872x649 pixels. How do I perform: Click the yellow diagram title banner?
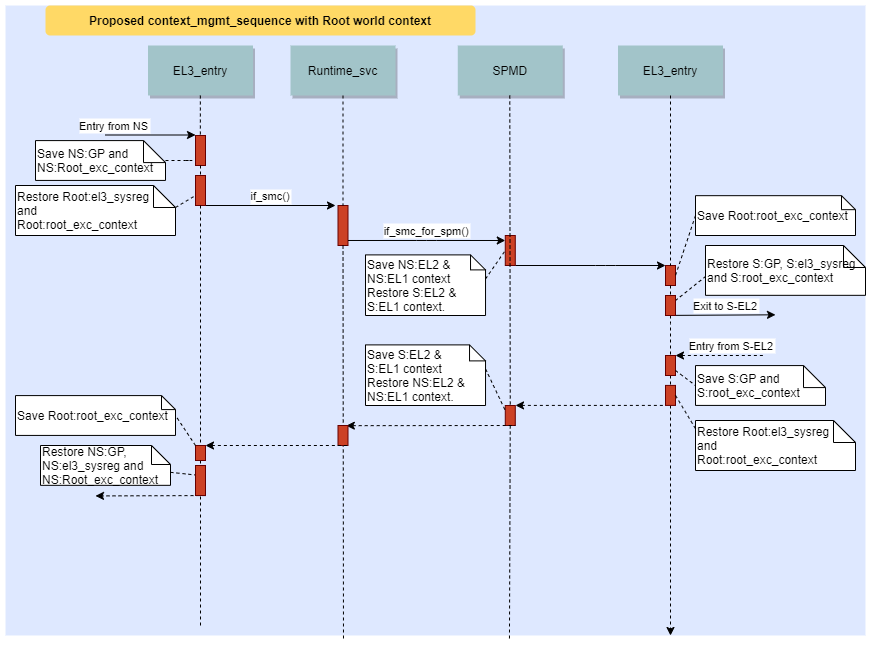pos(260,21)
